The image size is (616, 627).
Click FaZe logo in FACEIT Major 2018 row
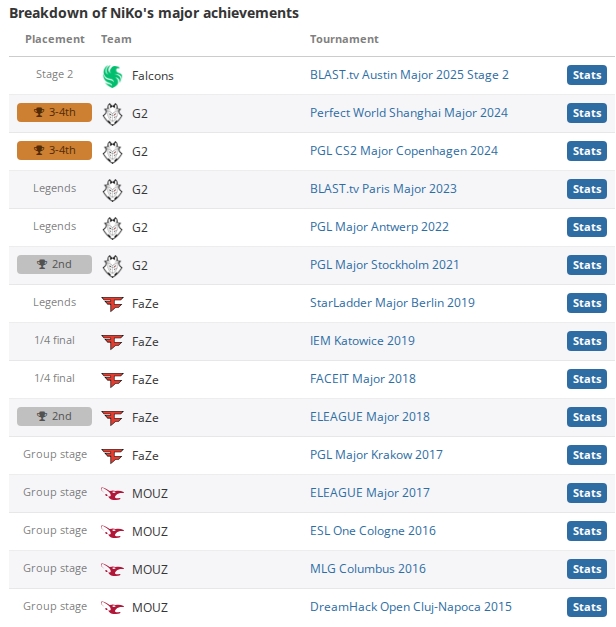(112, 379)
